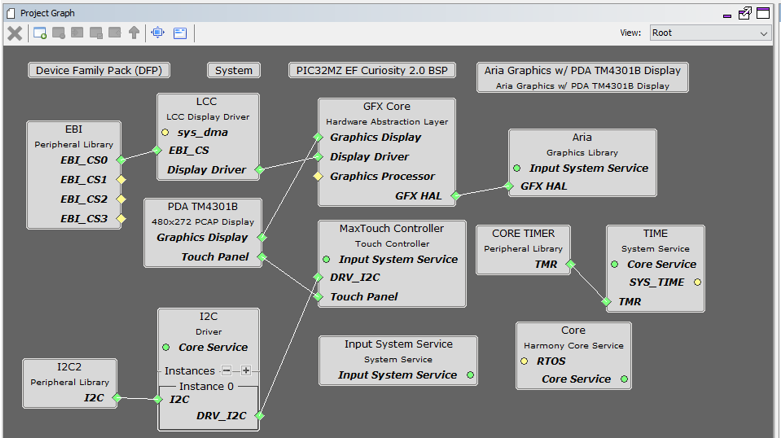Select the I2C2 Peripheral Library node title
The image size is (783, 445).
click(69, 367)
